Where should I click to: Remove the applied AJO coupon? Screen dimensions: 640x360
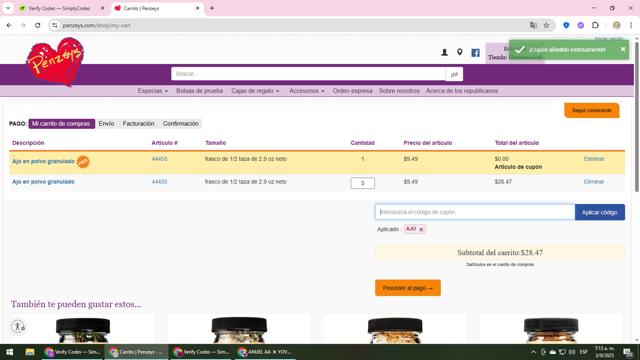[x=421, y=229]
